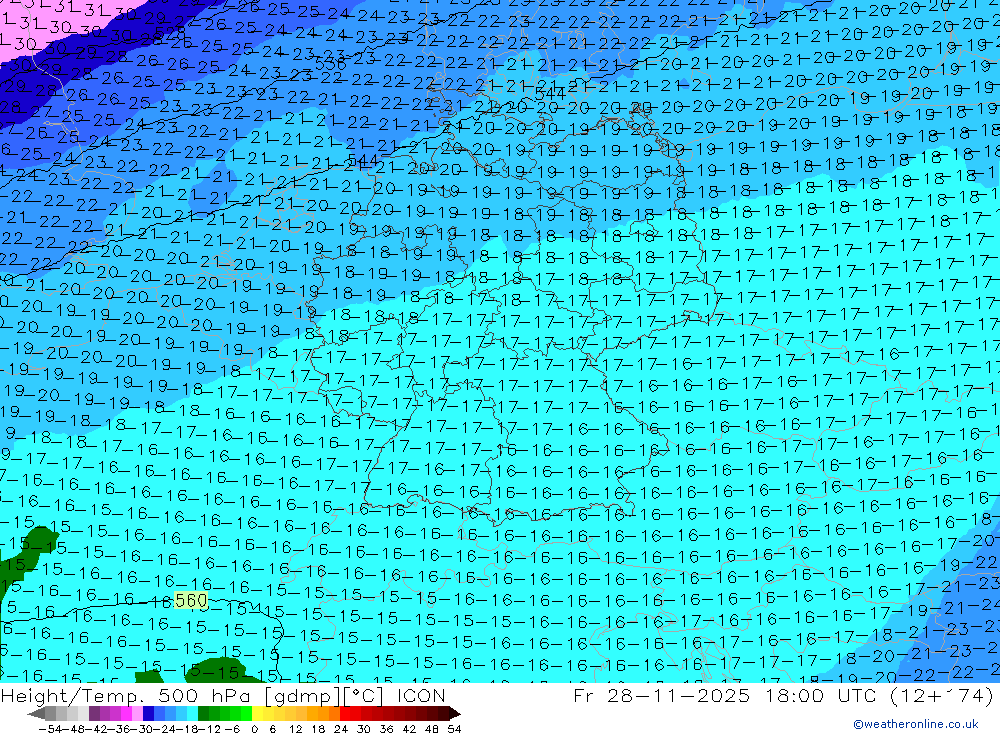This screenshot has width=1000, height=733.
Task: Click the left gray arrow end of legend
Action: 36,714
